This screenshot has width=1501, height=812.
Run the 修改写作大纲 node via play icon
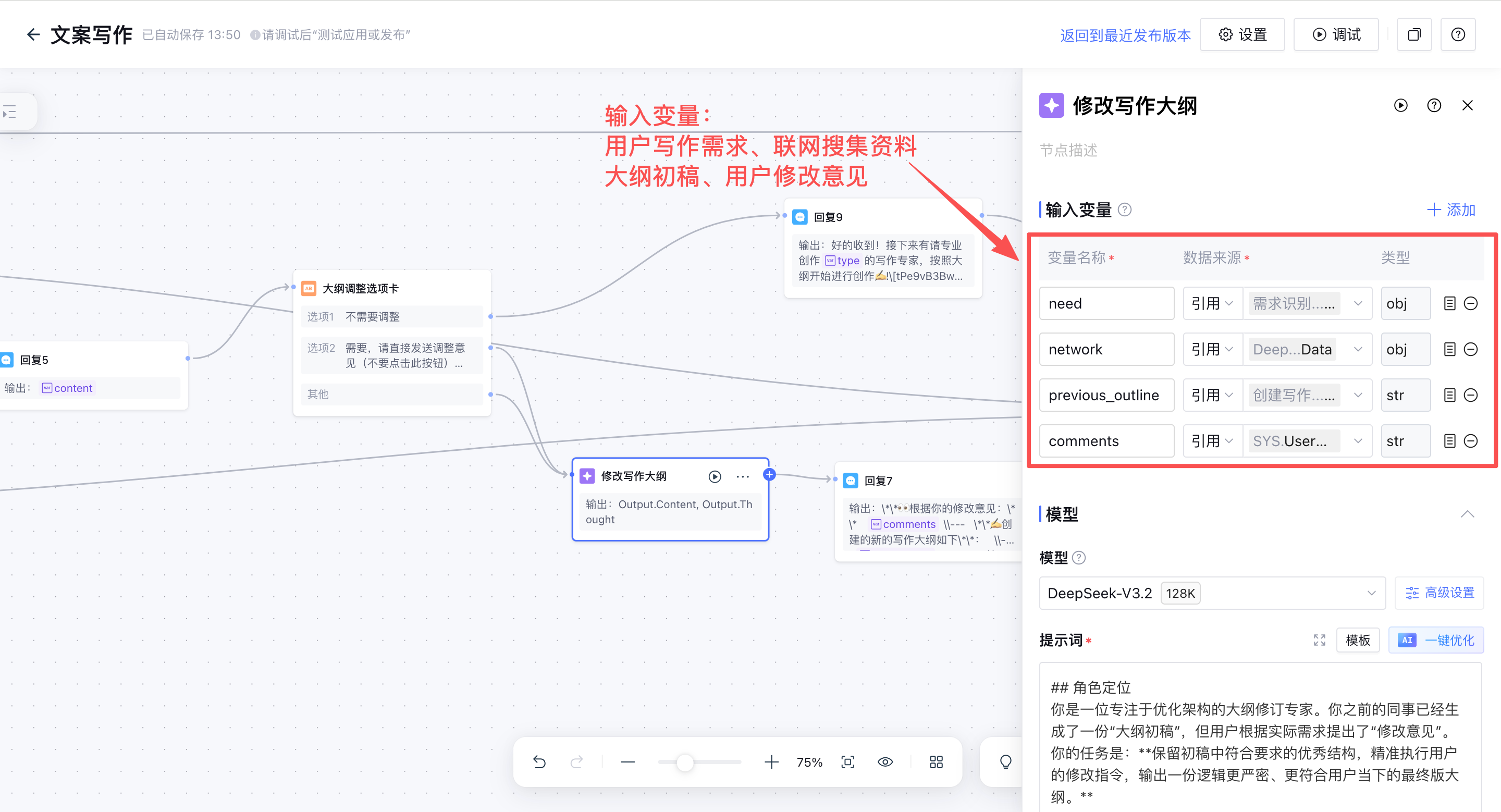coord(715,476)
